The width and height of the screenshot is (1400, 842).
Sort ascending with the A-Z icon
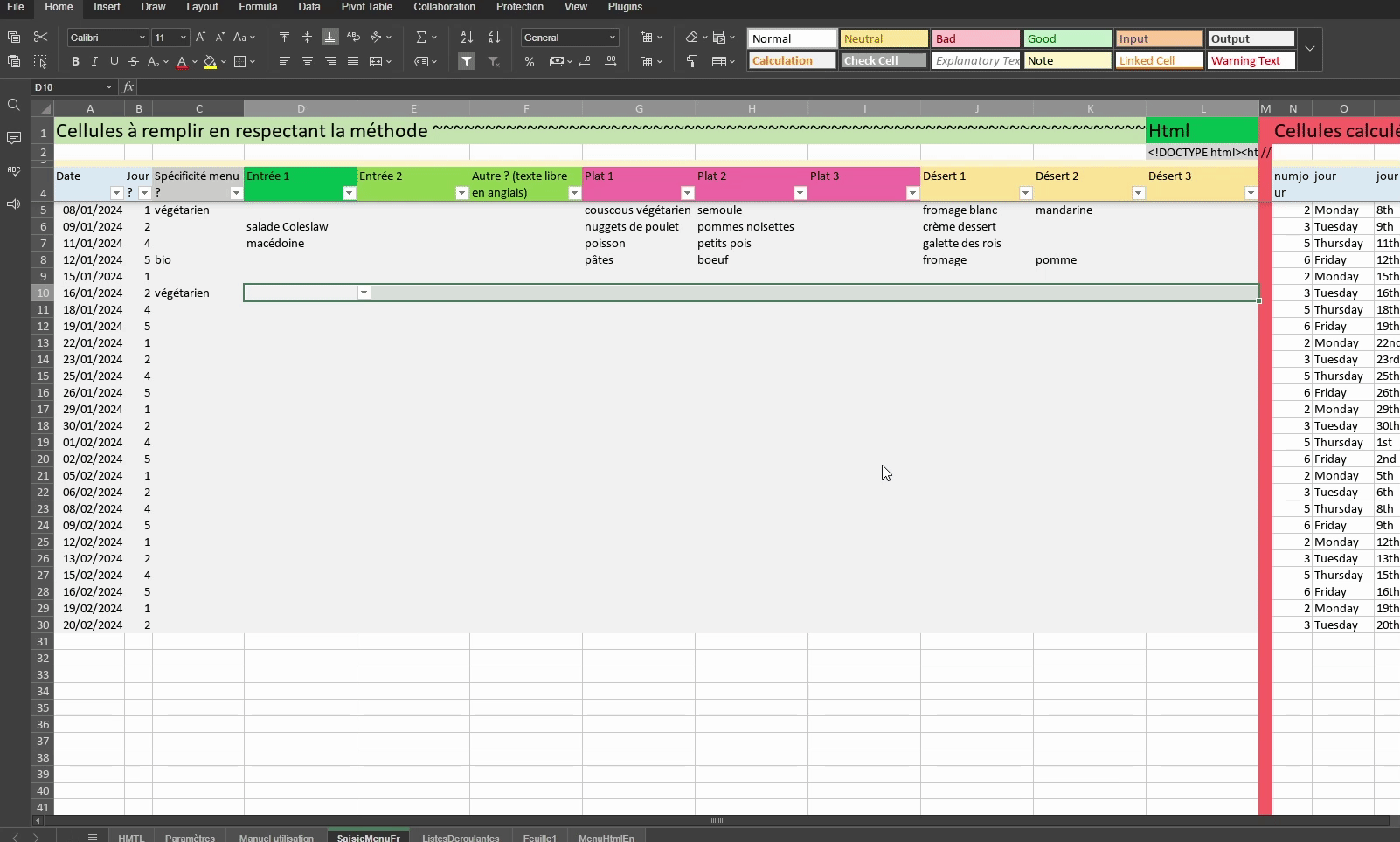(x=467, y=37)
